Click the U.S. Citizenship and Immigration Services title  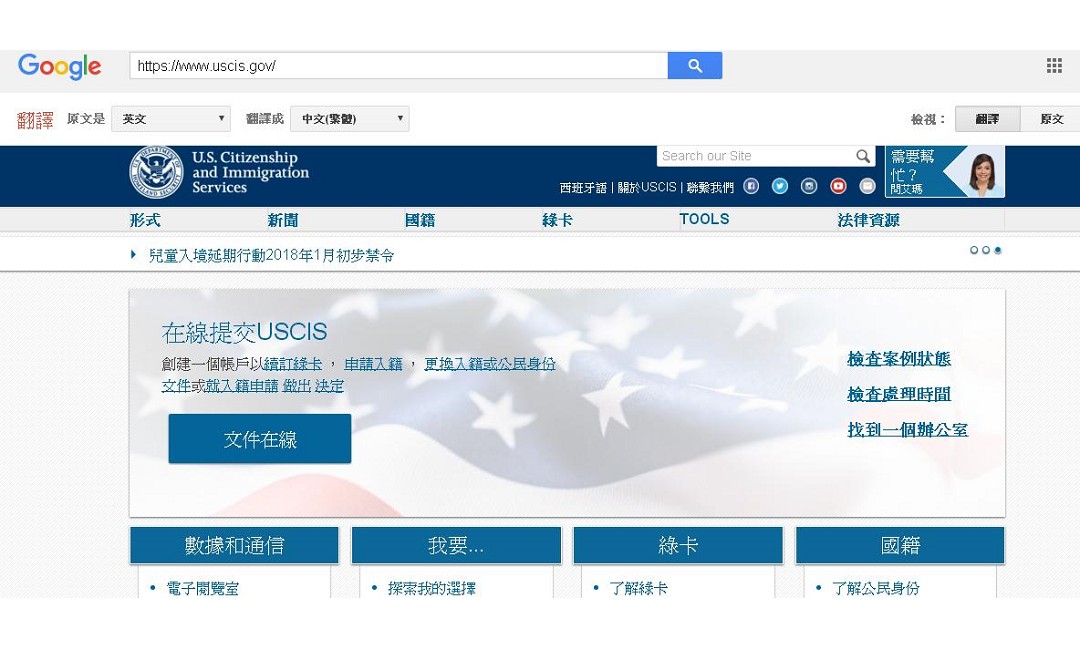pos(251,172)
